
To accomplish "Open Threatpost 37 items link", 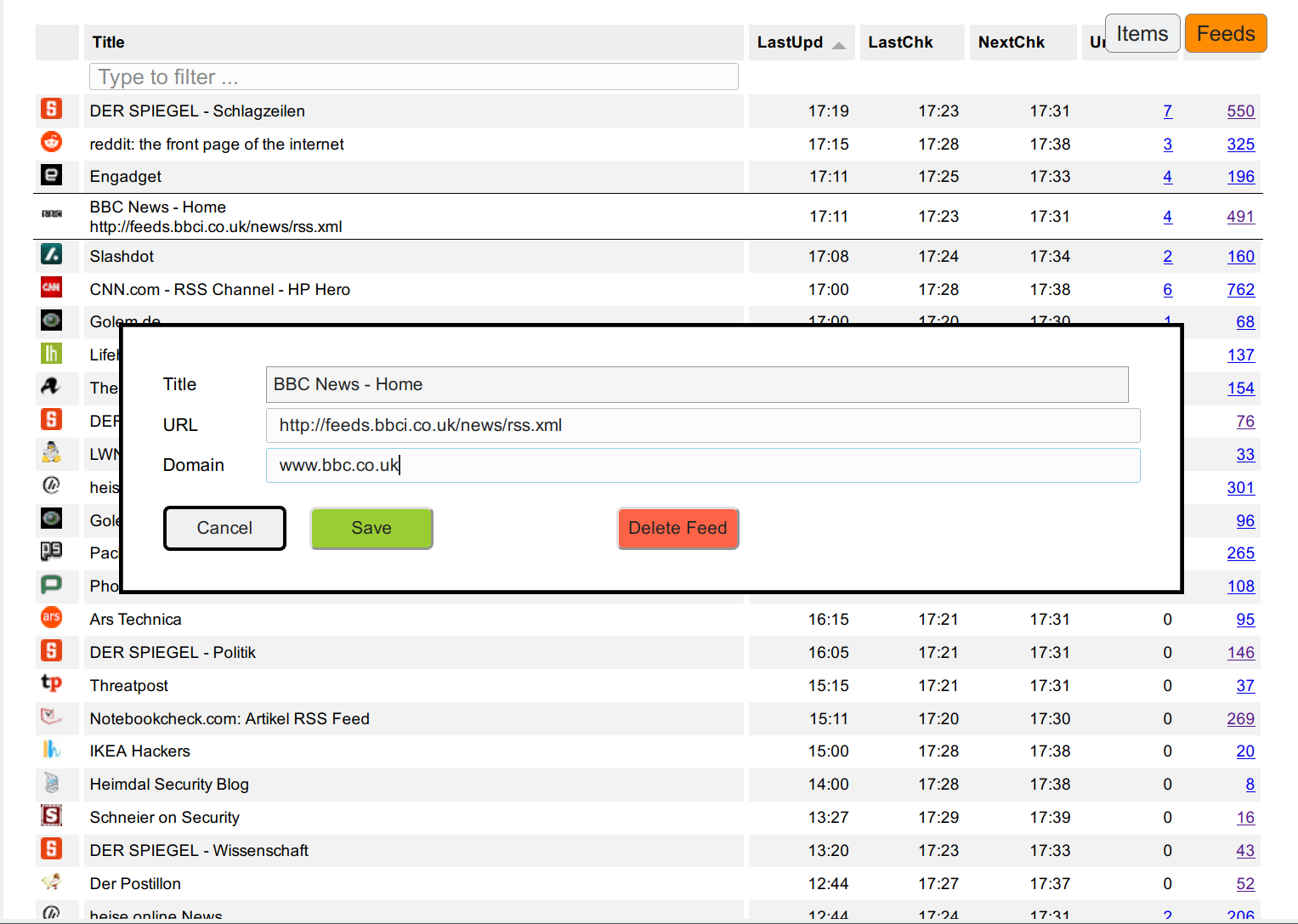I will tap(1245, 686).
